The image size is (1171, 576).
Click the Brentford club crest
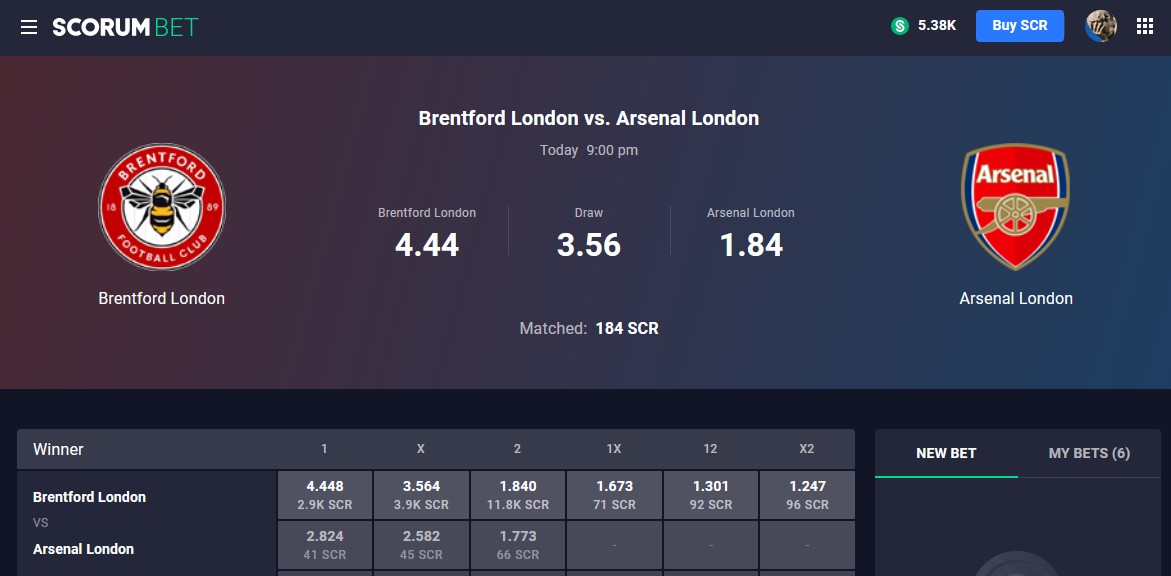click(x=162, y=207)
